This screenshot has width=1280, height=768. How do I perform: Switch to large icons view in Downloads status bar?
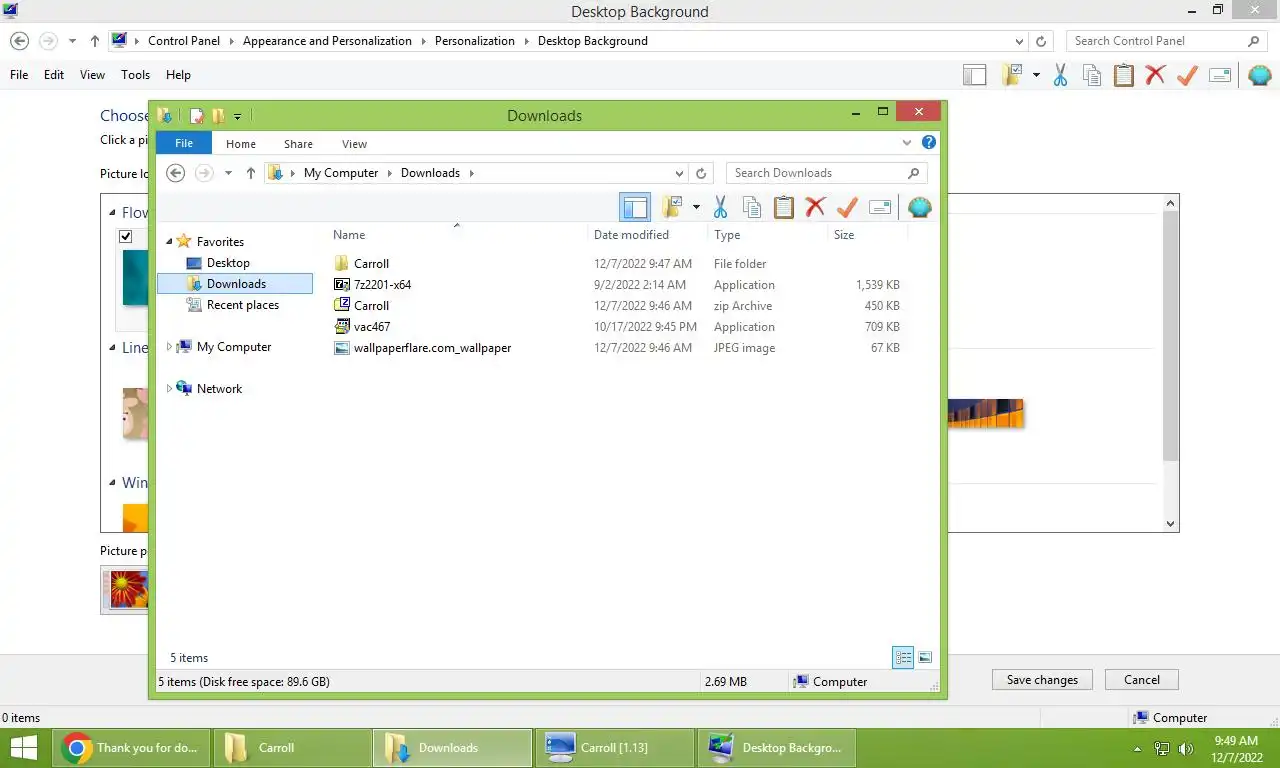coord(925,657)
